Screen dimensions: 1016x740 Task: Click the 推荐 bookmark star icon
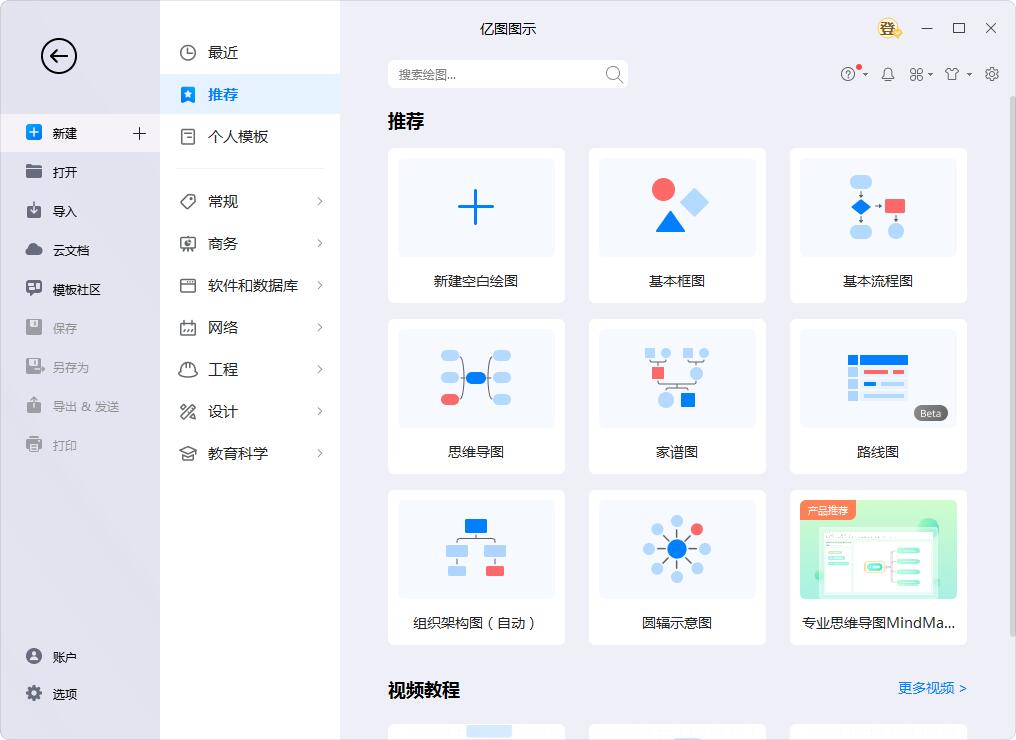(x=188, y=95)
